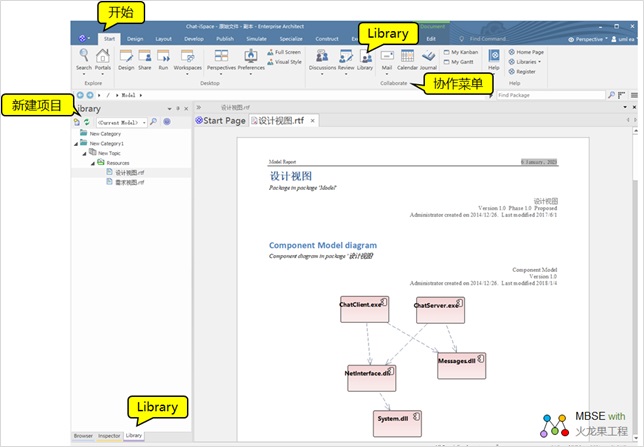Click the Search icon in Explore group

pyautogui.click(x=84, y=60)
